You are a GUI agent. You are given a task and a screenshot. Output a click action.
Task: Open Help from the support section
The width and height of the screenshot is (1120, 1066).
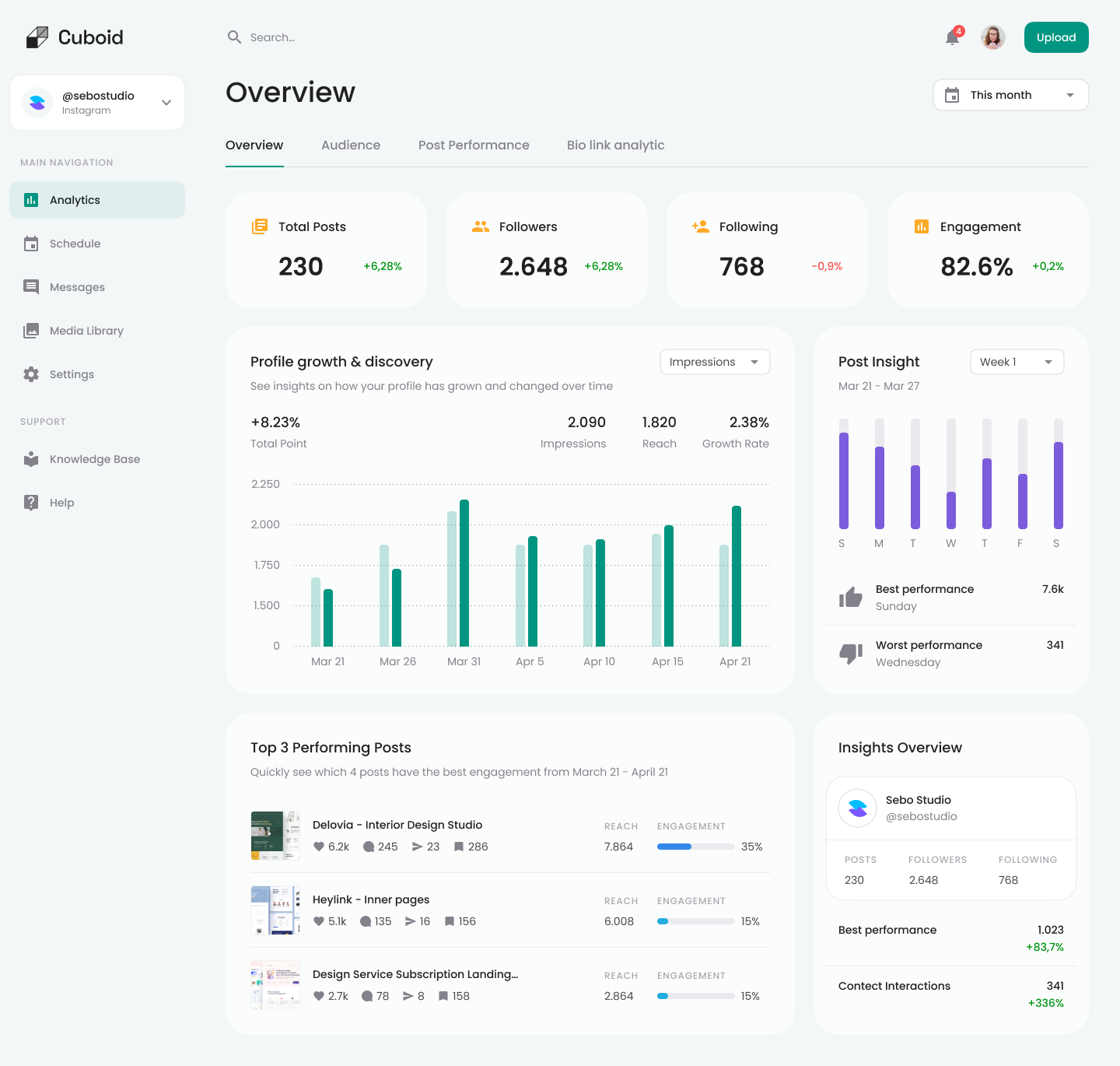(31, 503)
